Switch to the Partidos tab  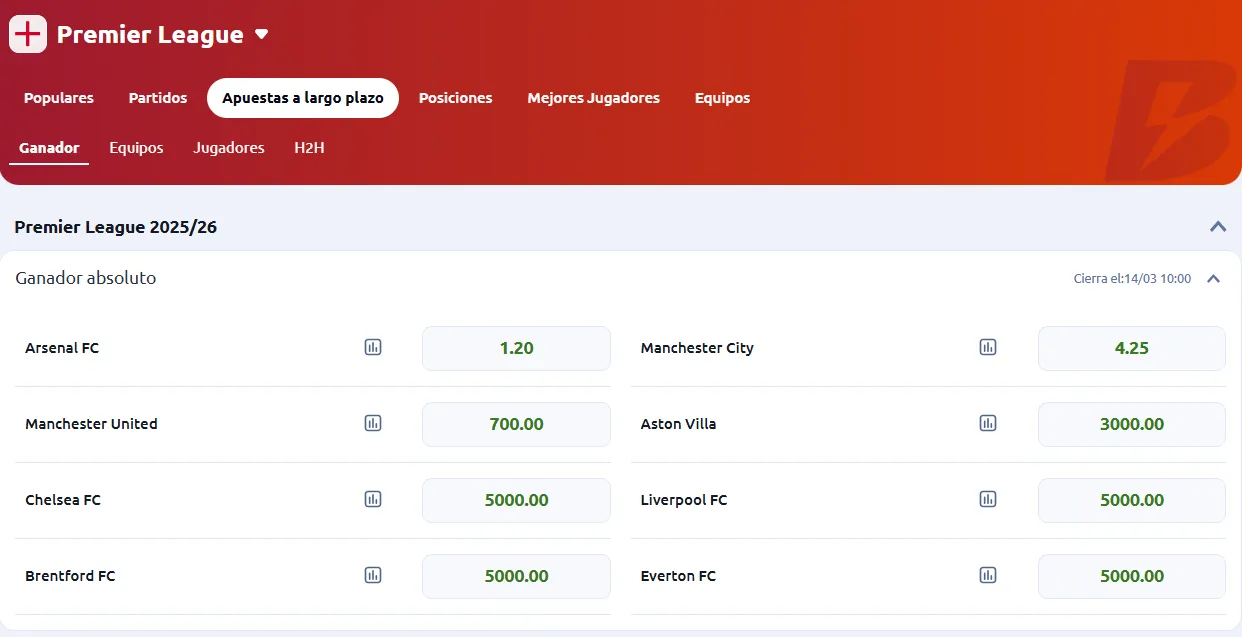(x=158, y=98)
